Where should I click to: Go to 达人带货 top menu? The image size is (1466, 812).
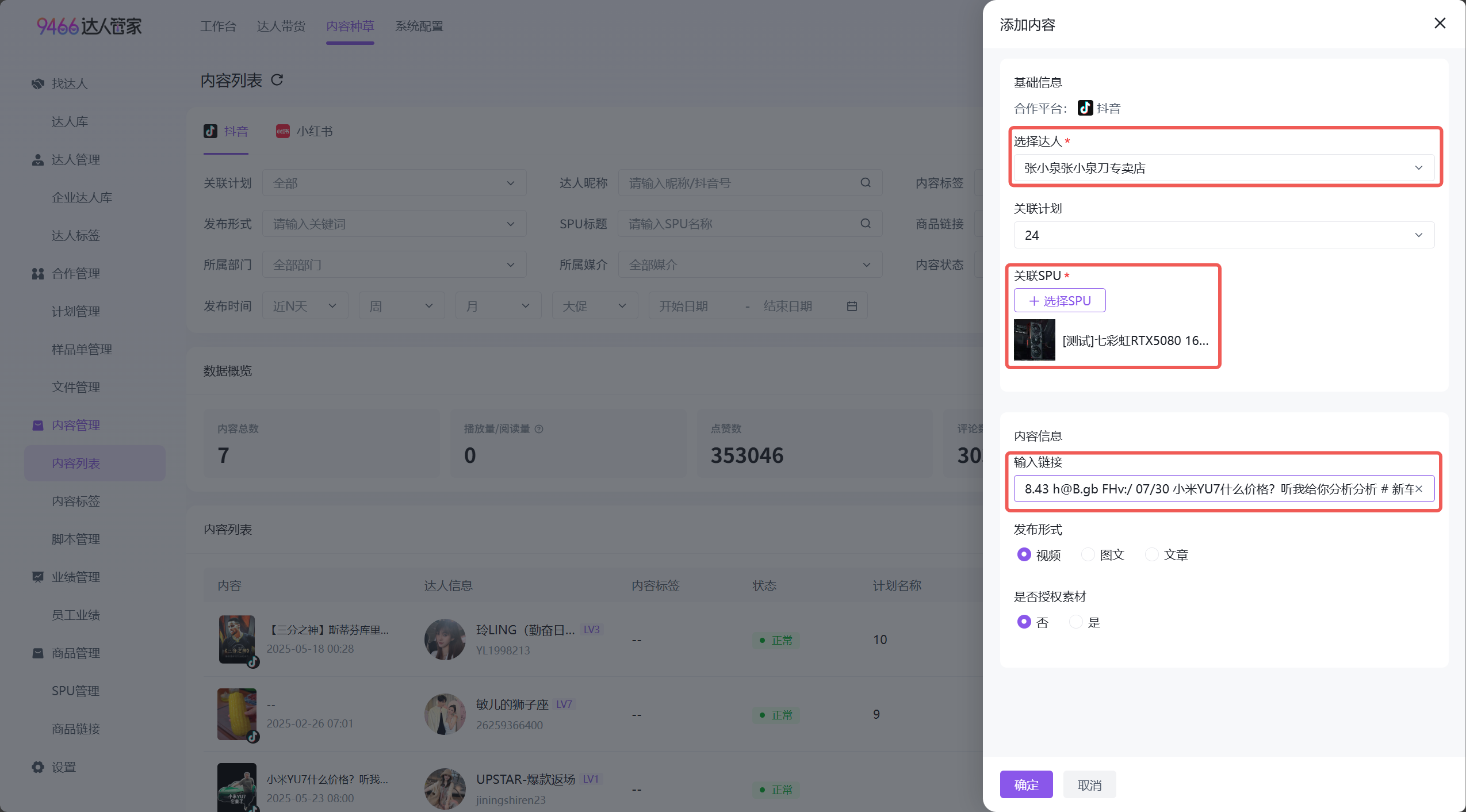point(281,26)
